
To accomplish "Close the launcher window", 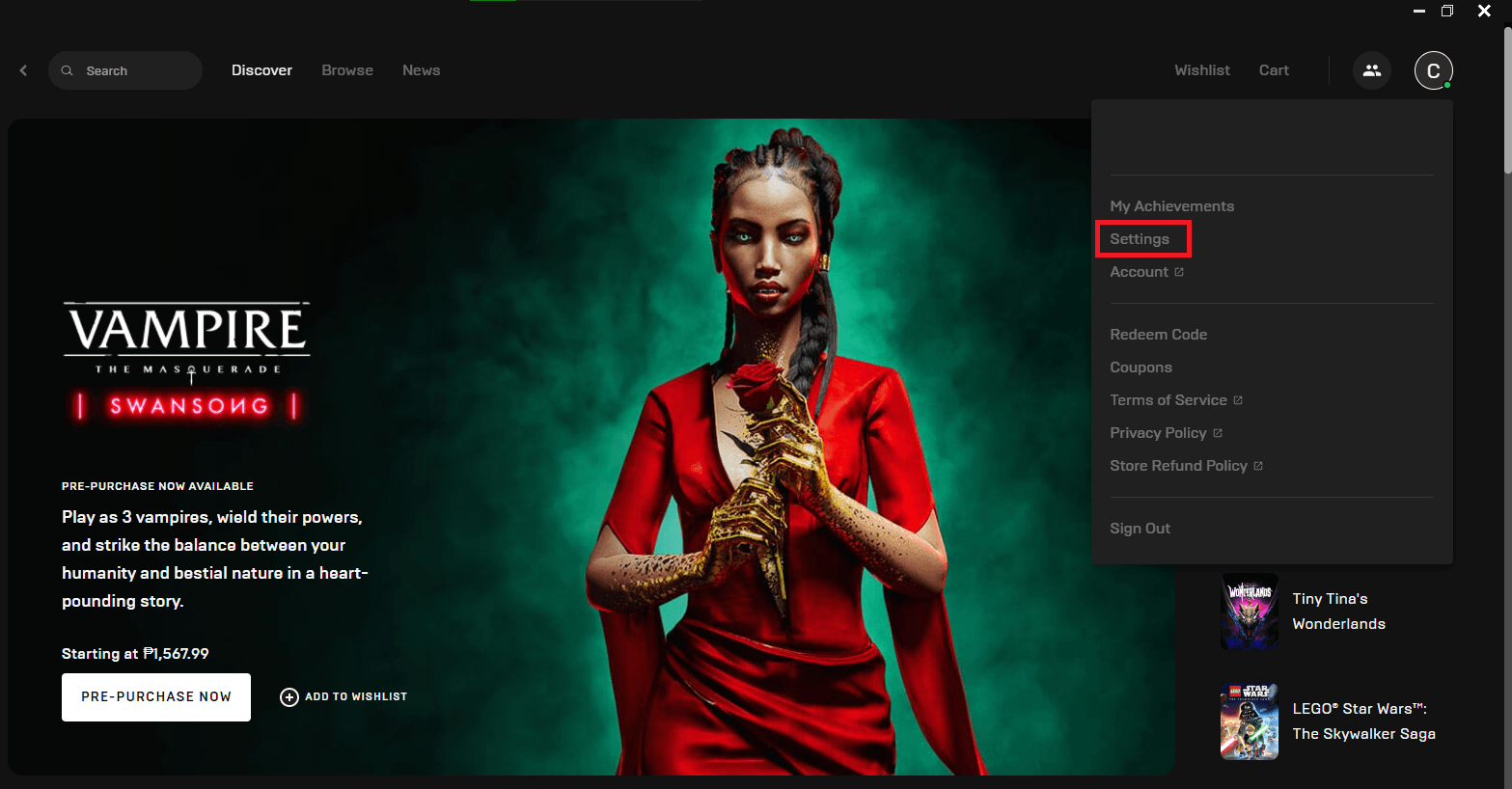I will point(1484,11).
